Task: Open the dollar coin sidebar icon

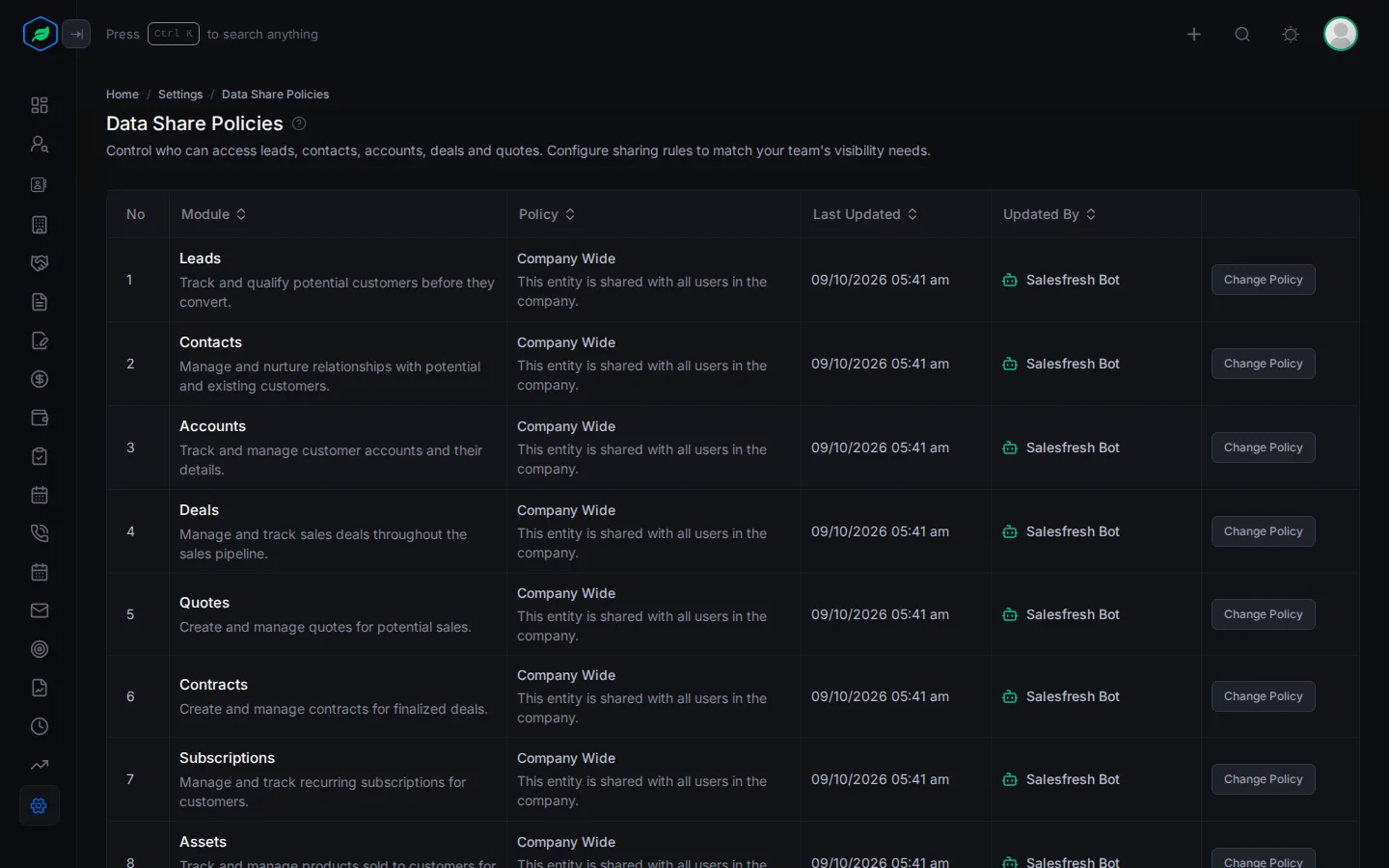Action: point(40,379)
